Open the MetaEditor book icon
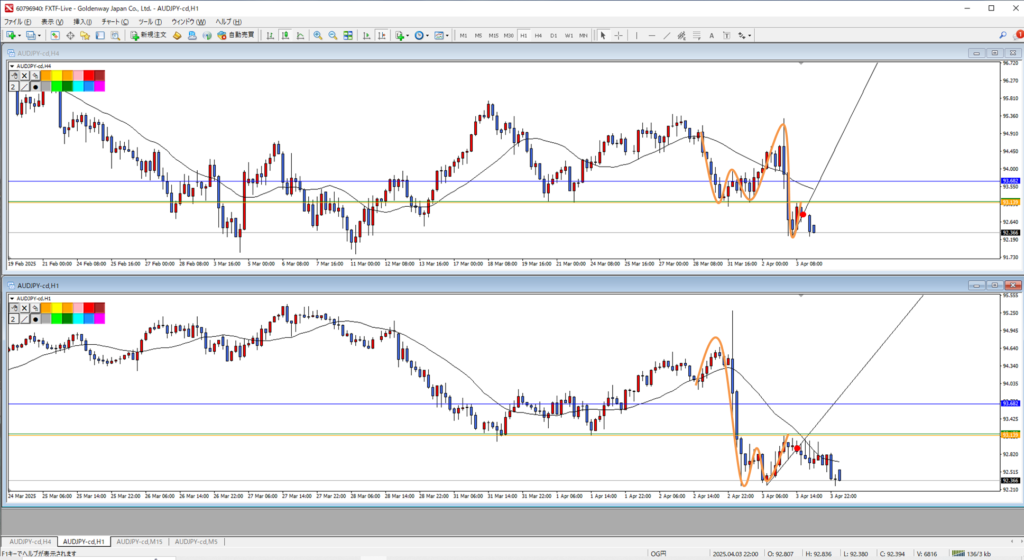The height and width of the screenshot is (560, 1024). 177,35
